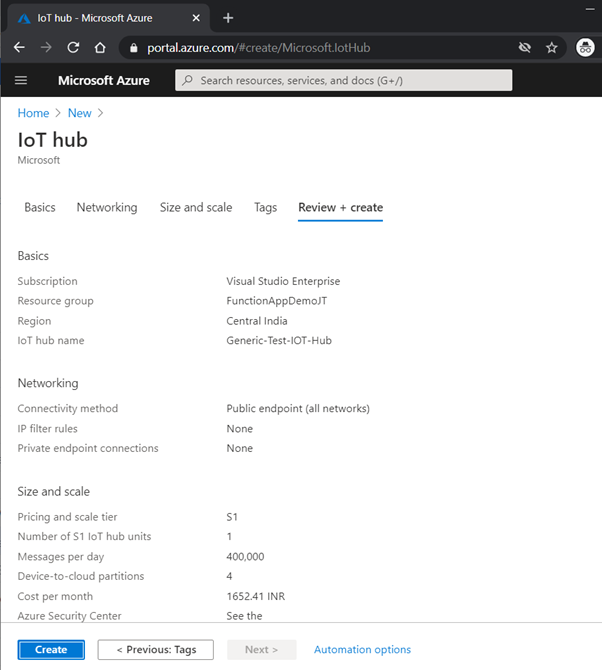Go to browser home icon
The image size is (602, 670).
[100, 47]
